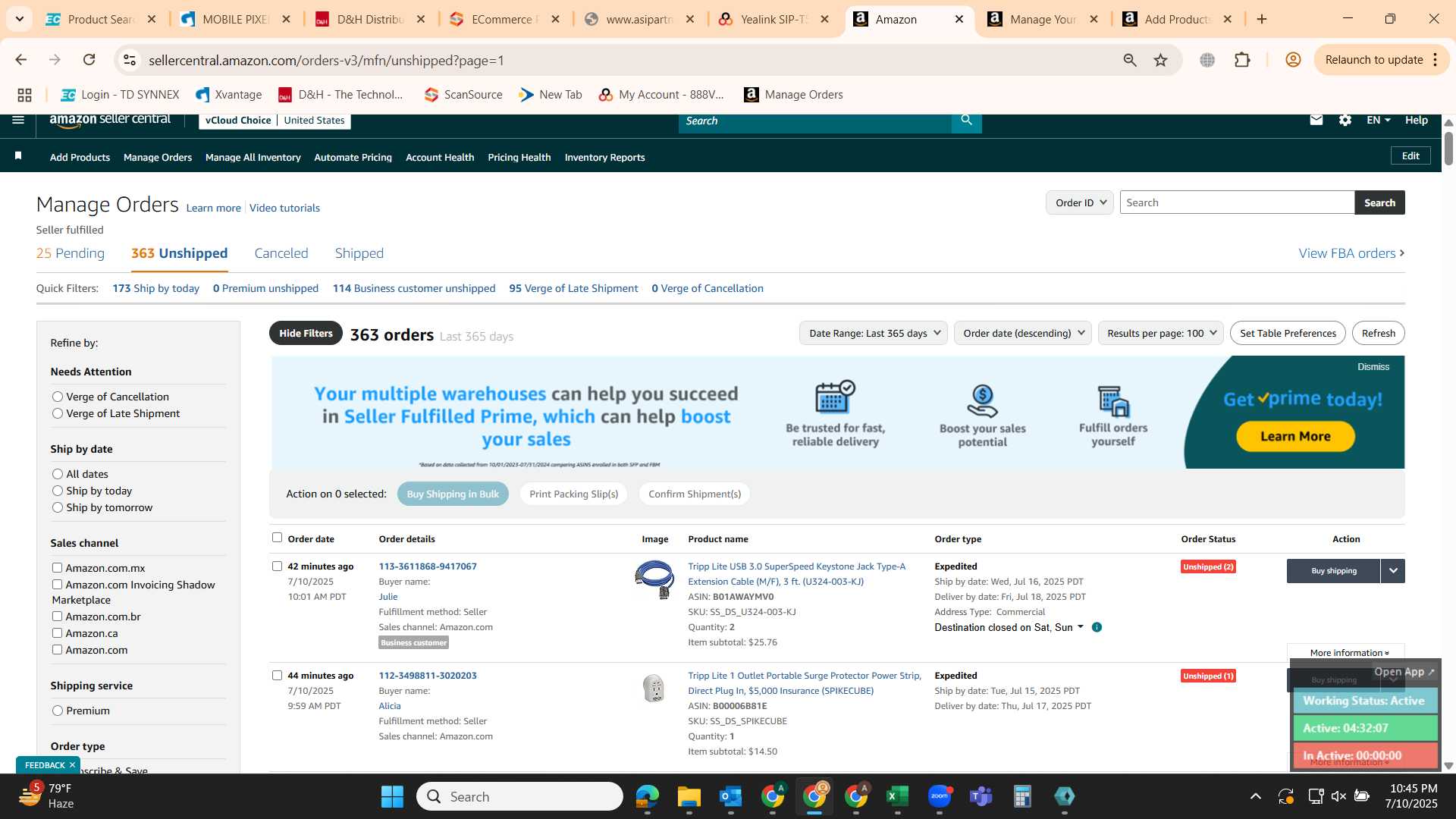Click the Order ID search input field

[1237, 202]
